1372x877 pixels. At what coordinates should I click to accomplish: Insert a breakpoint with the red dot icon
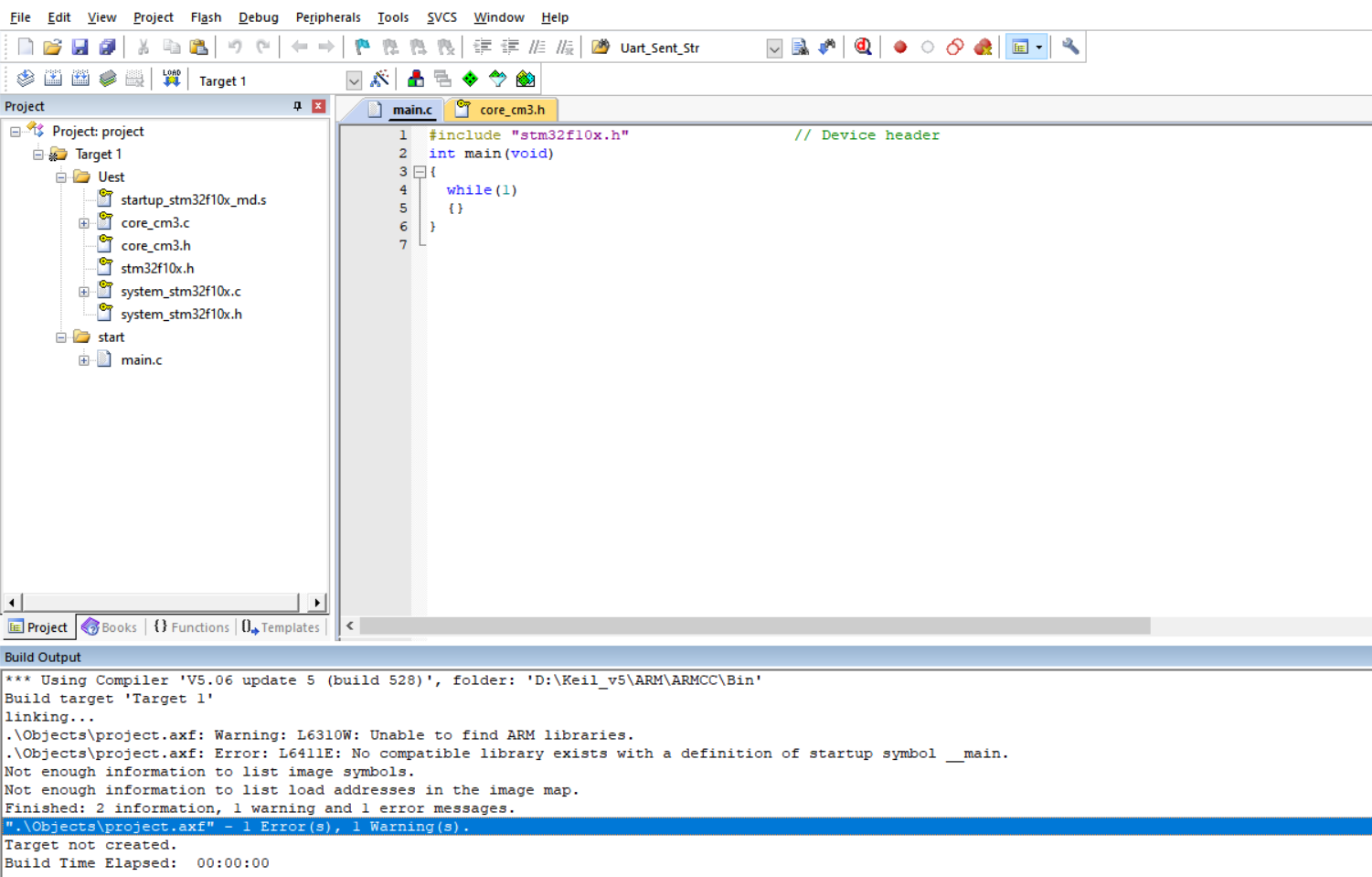900,47
